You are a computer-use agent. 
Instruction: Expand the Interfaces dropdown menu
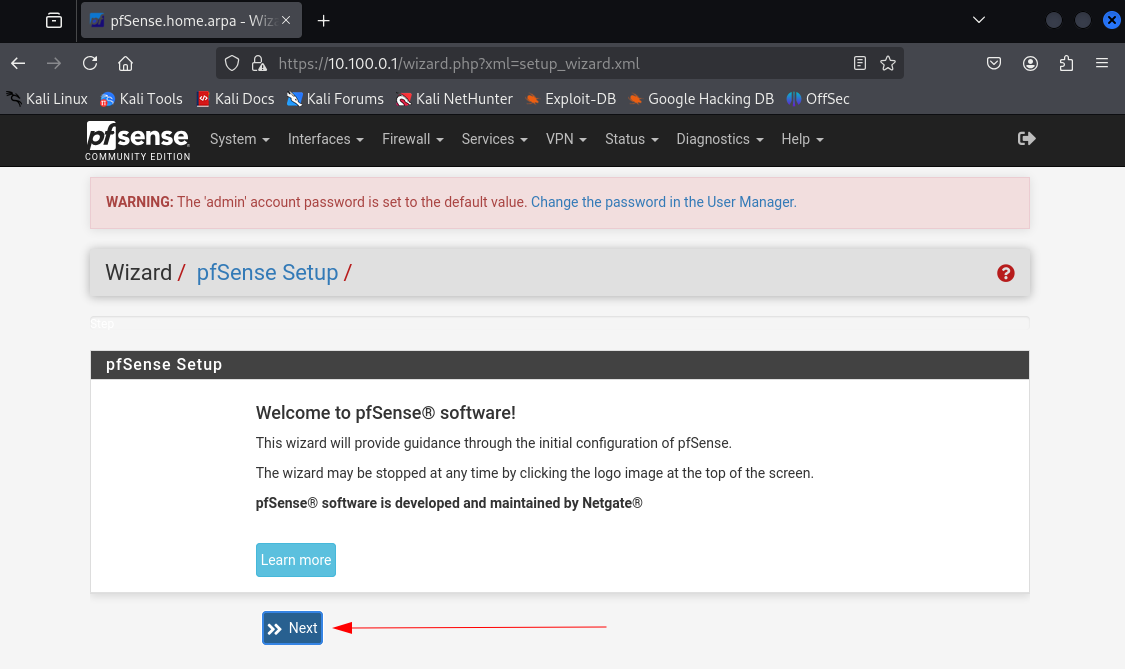click(x=326, y=139)
